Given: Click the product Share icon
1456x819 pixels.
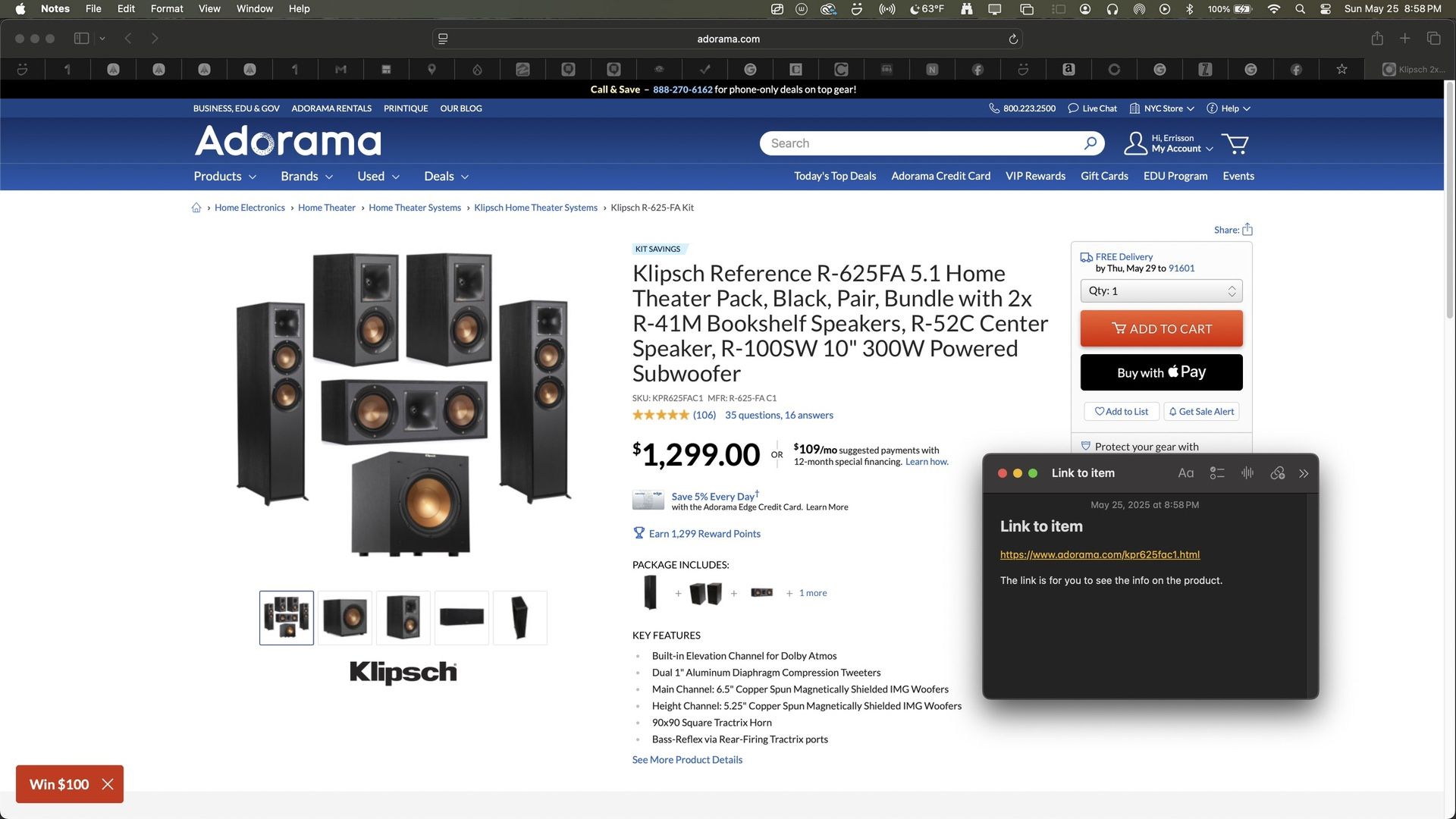Looking at the screenshot, I should [x=1247, y=229].
